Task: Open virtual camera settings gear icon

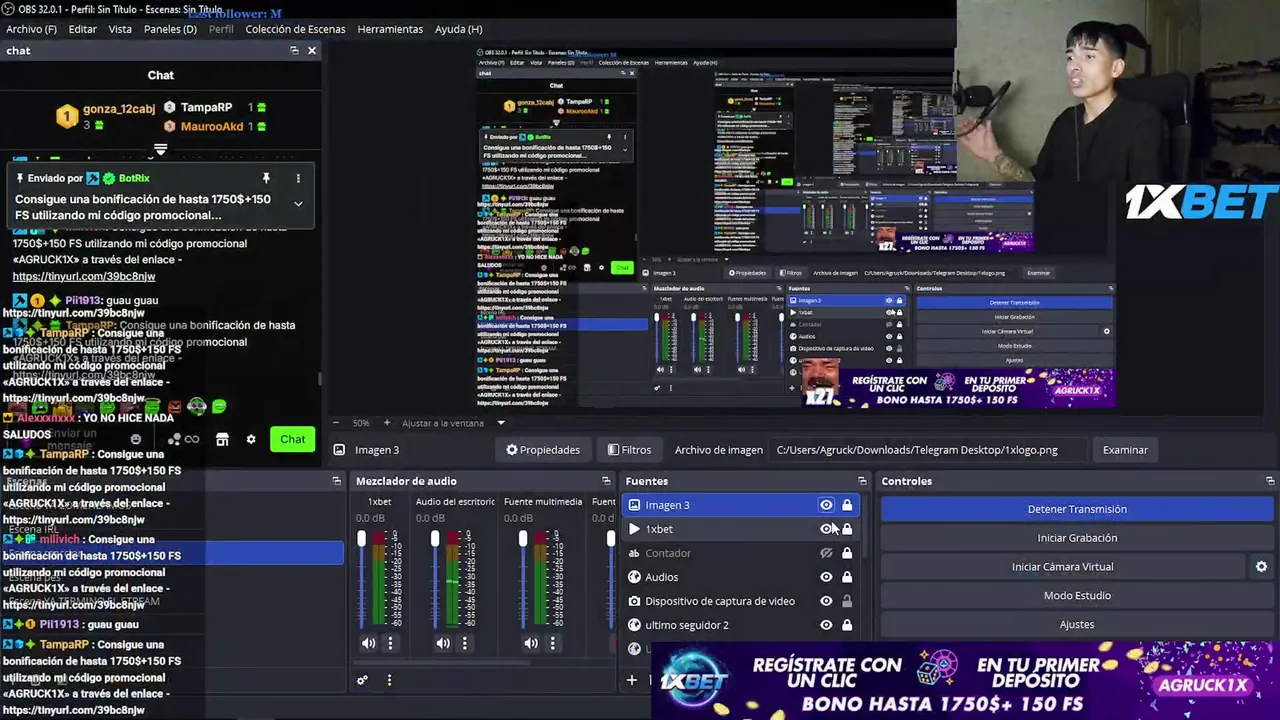Action: (x=1261, y=566)
